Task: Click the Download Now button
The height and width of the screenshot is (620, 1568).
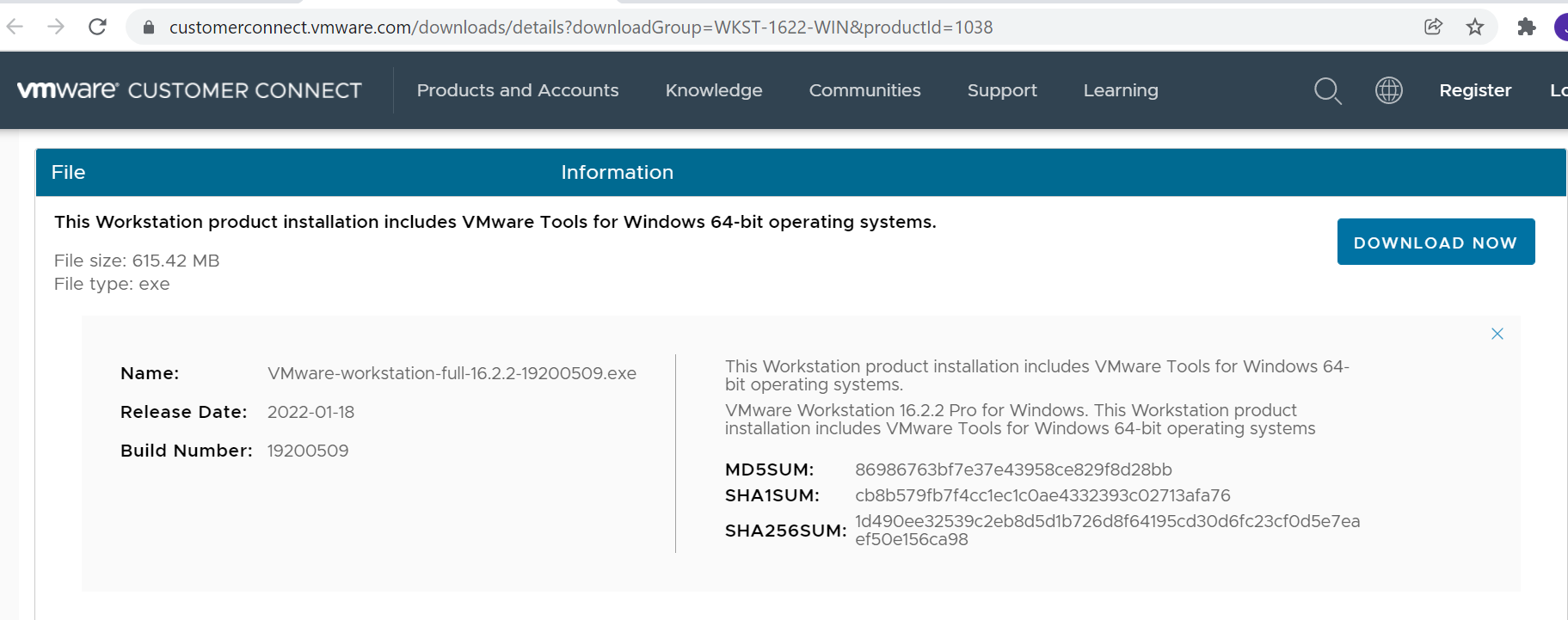Action: point(1436,242)
